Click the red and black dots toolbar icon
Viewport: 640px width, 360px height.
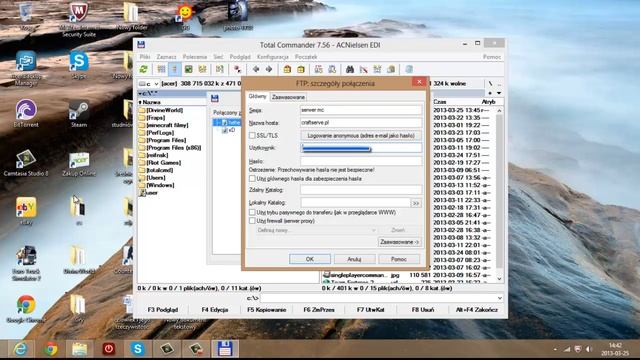237,69
